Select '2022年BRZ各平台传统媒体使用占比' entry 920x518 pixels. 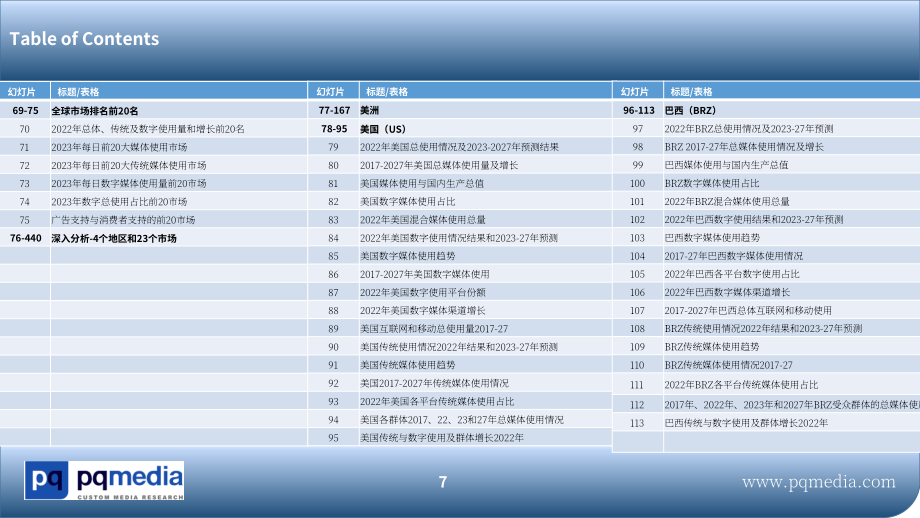[x=741, y=385]
